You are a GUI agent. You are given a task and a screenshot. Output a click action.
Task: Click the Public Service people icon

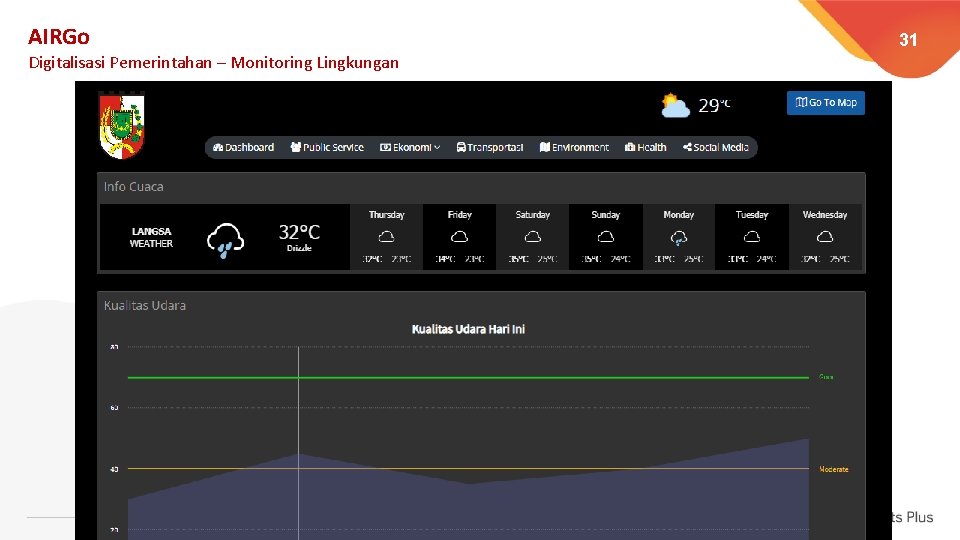tap(296, 147)
